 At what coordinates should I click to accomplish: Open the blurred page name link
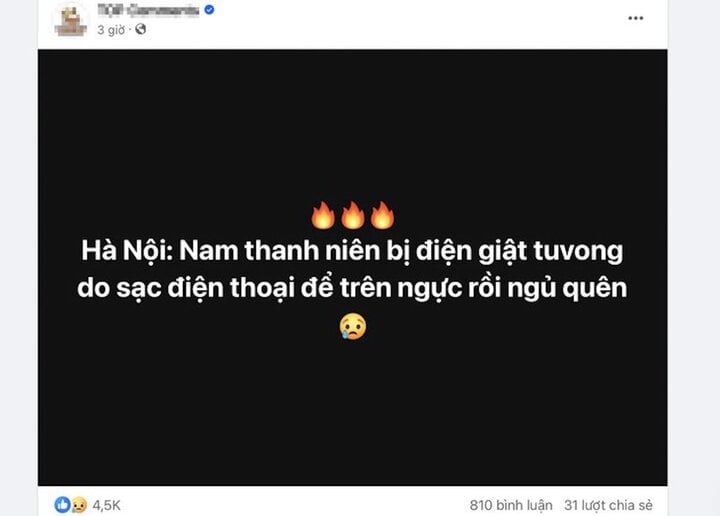148,10
